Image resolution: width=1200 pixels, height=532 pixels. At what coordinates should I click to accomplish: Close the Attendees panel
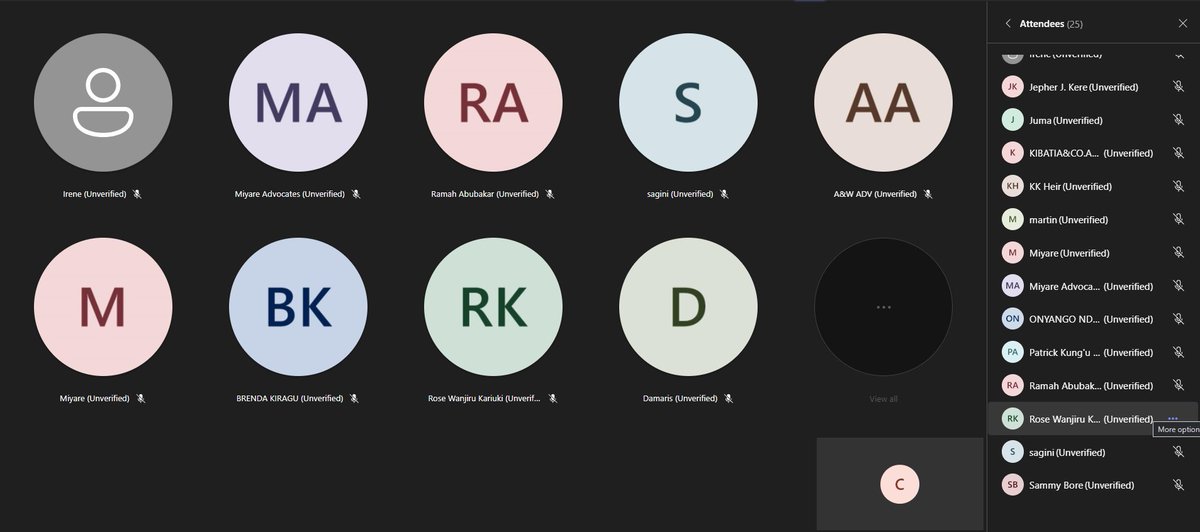click(x=1183, y=23)
